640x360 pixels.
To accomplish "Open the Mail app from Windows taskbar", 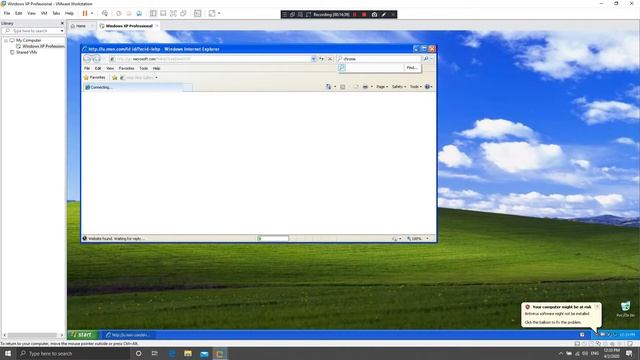I will (204, 353).
